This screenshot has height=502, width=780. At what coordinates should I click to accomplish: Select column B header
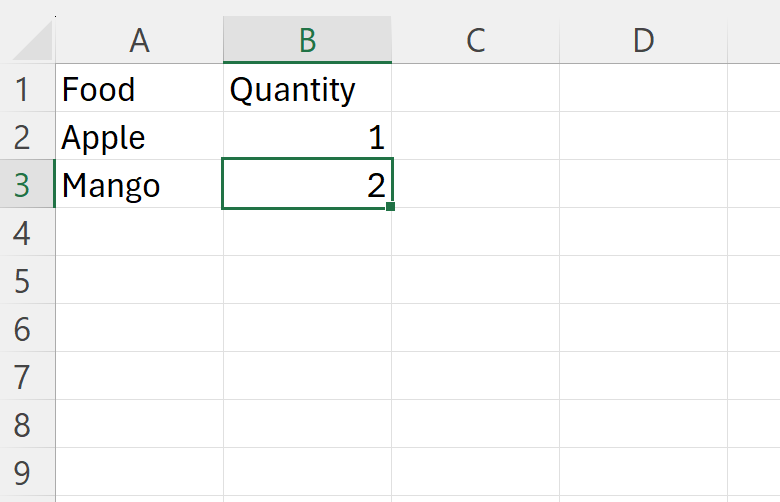[x=307, y=40]
